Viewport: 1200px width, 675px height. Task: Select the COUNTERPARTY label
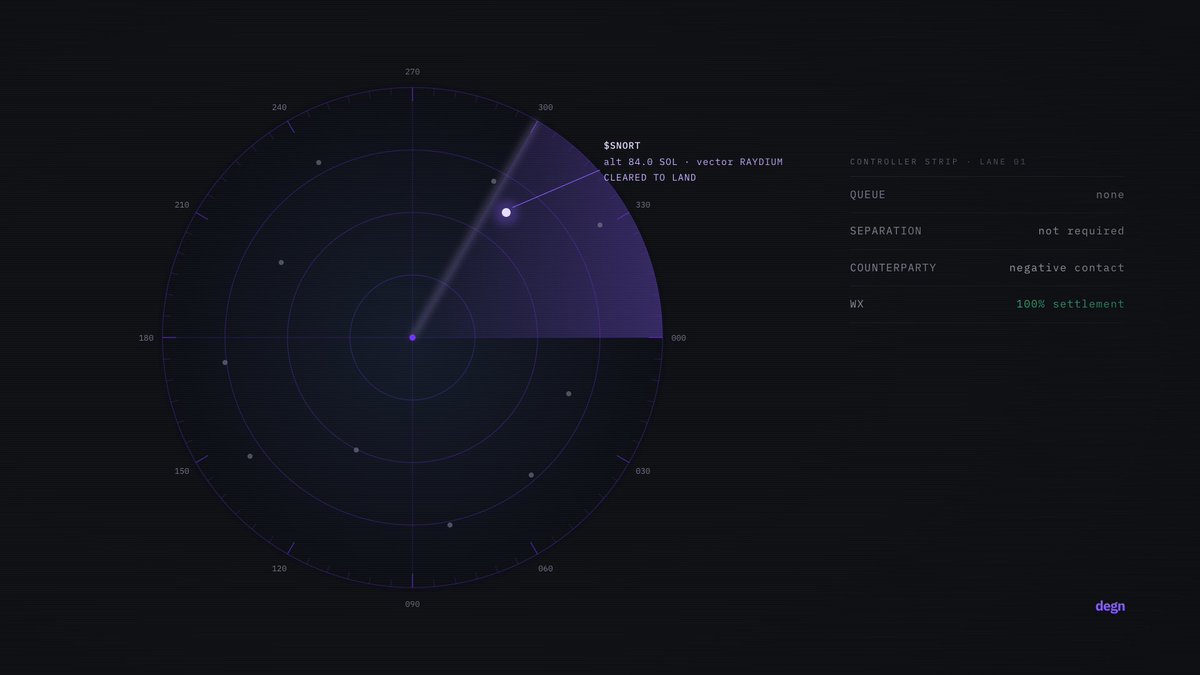[x=893, y=268]
